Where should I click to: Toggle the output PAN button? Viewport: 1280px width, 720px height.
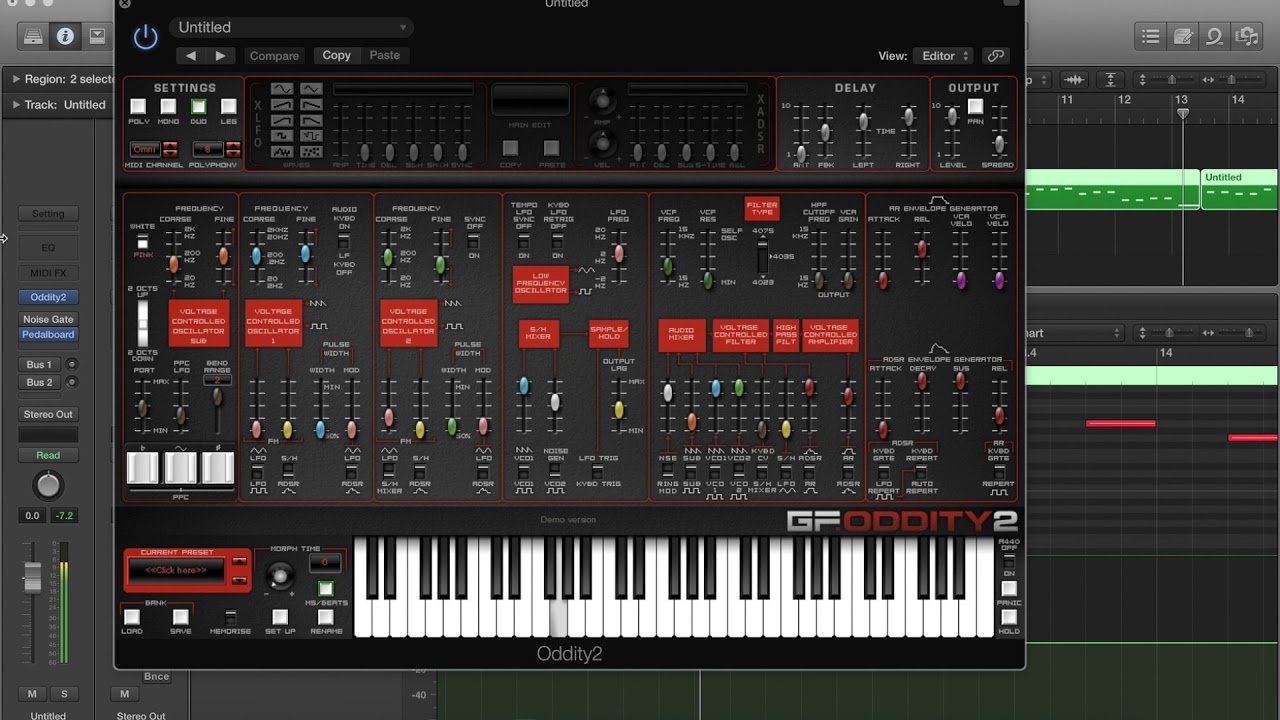pyautogui.click(x=975, y=106)
